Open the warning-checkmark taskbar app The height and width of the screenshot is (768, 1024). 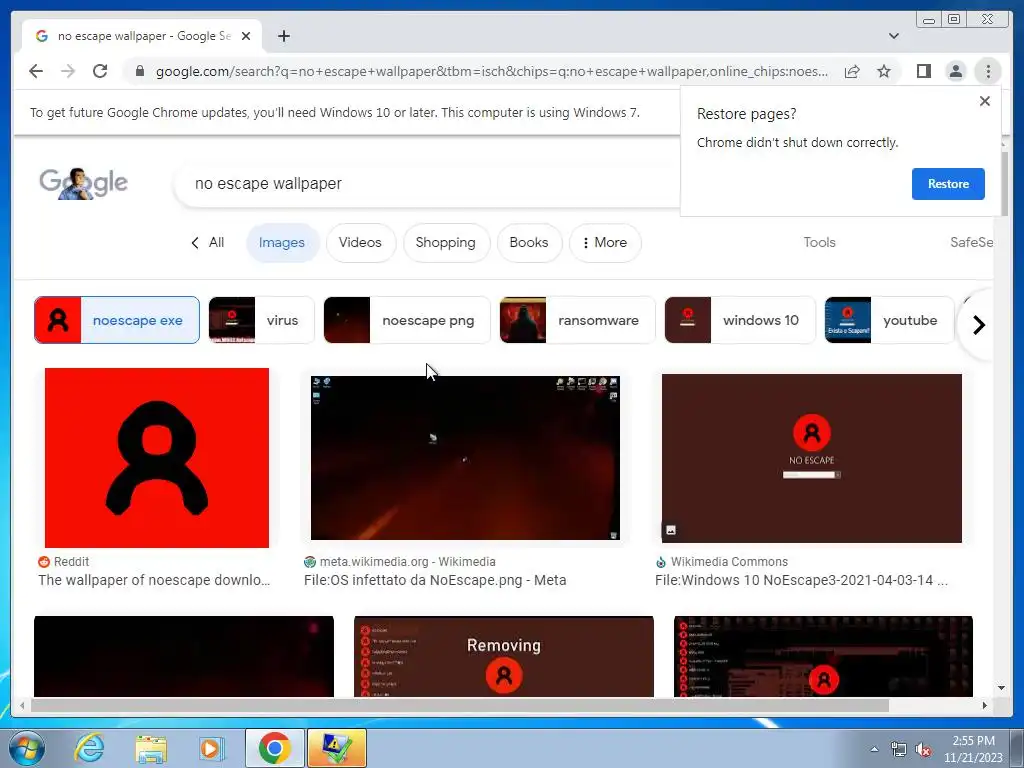coord(336,748)
